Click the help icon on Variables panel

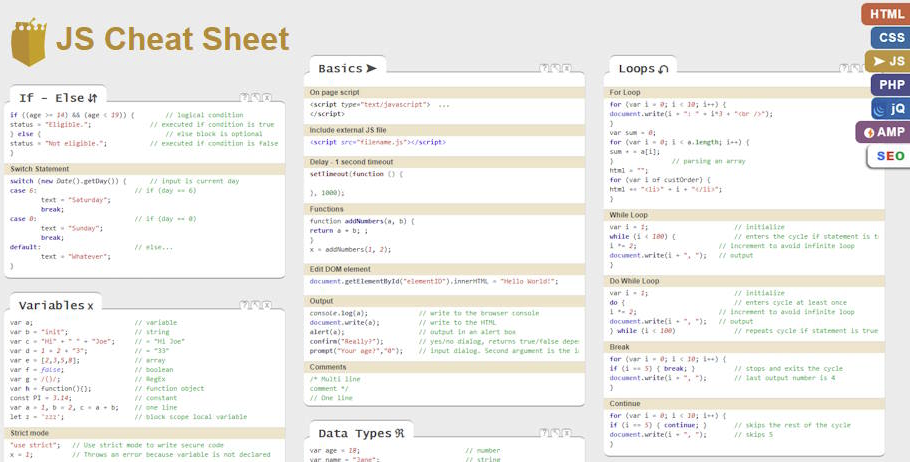(244, 304)
